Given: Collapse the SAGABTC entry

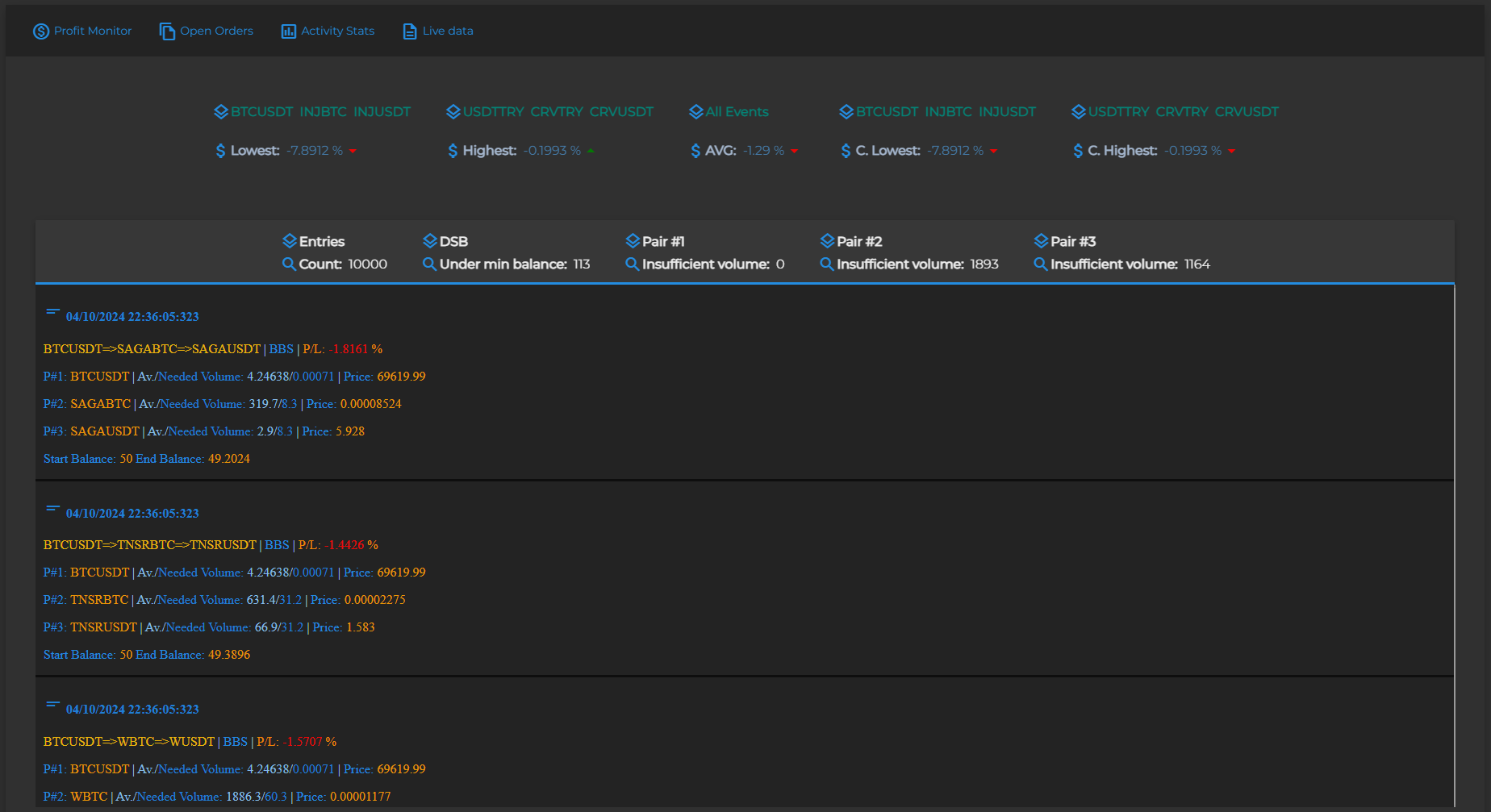Looking at the screenshot, I should [x=52, y=312].
